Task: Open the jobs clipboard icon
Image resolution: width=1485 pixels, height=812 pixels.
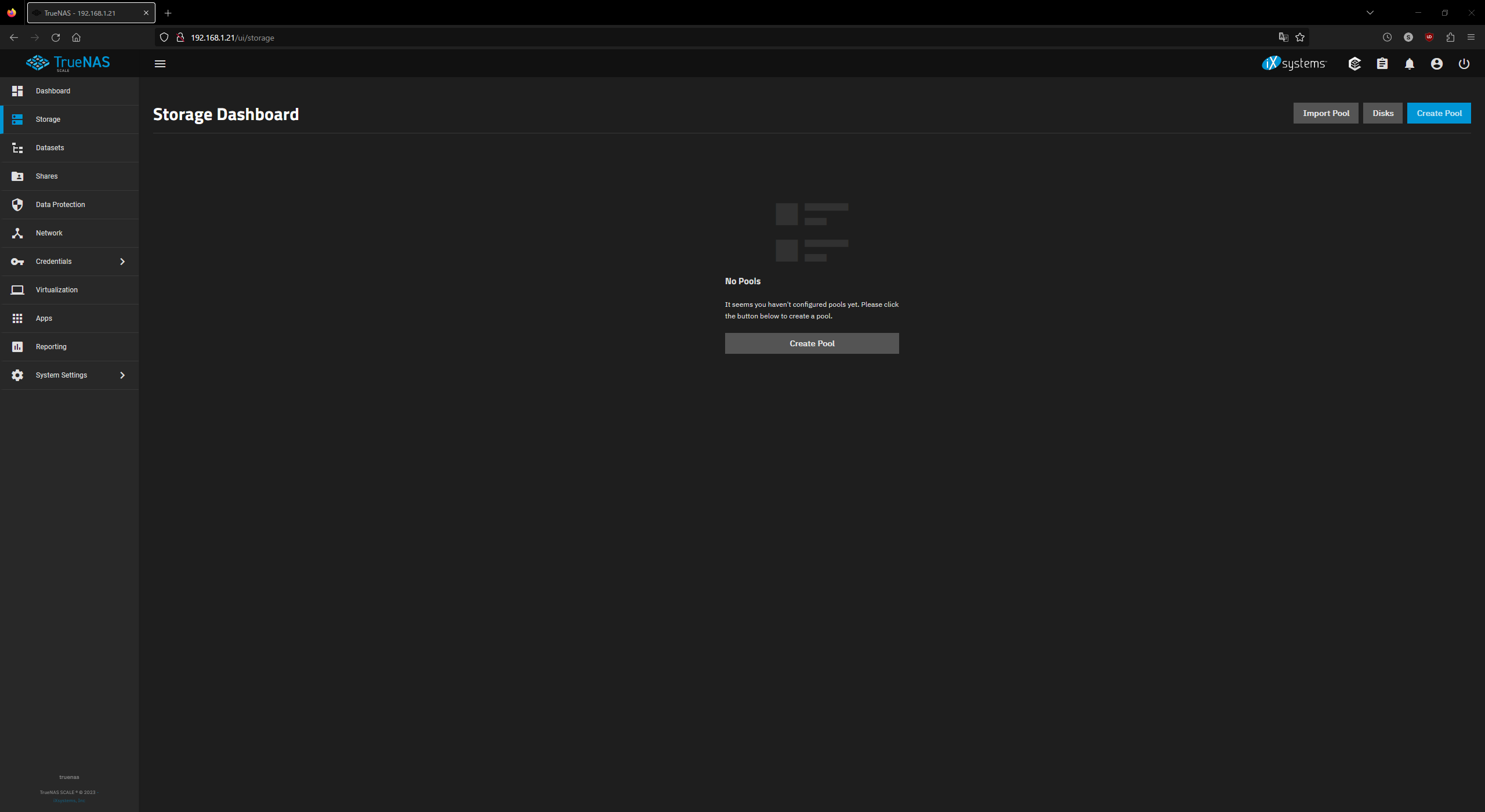Action: 1382,64
